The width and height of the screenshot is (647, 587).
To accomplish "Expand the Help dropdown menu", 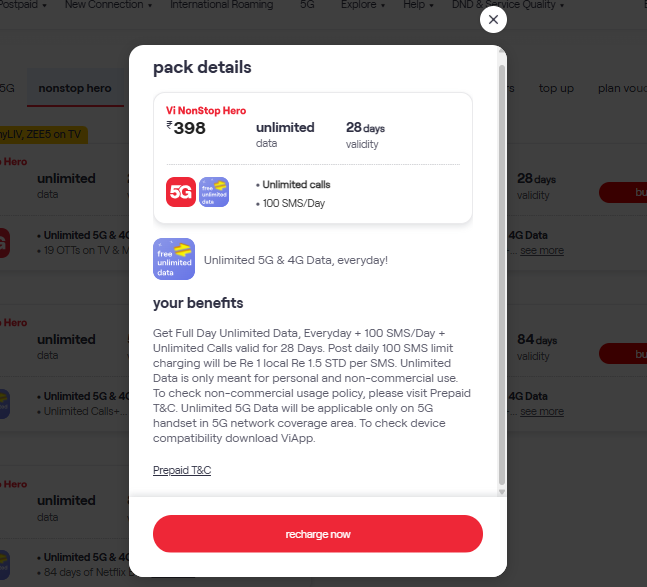I will coord(418,5).
